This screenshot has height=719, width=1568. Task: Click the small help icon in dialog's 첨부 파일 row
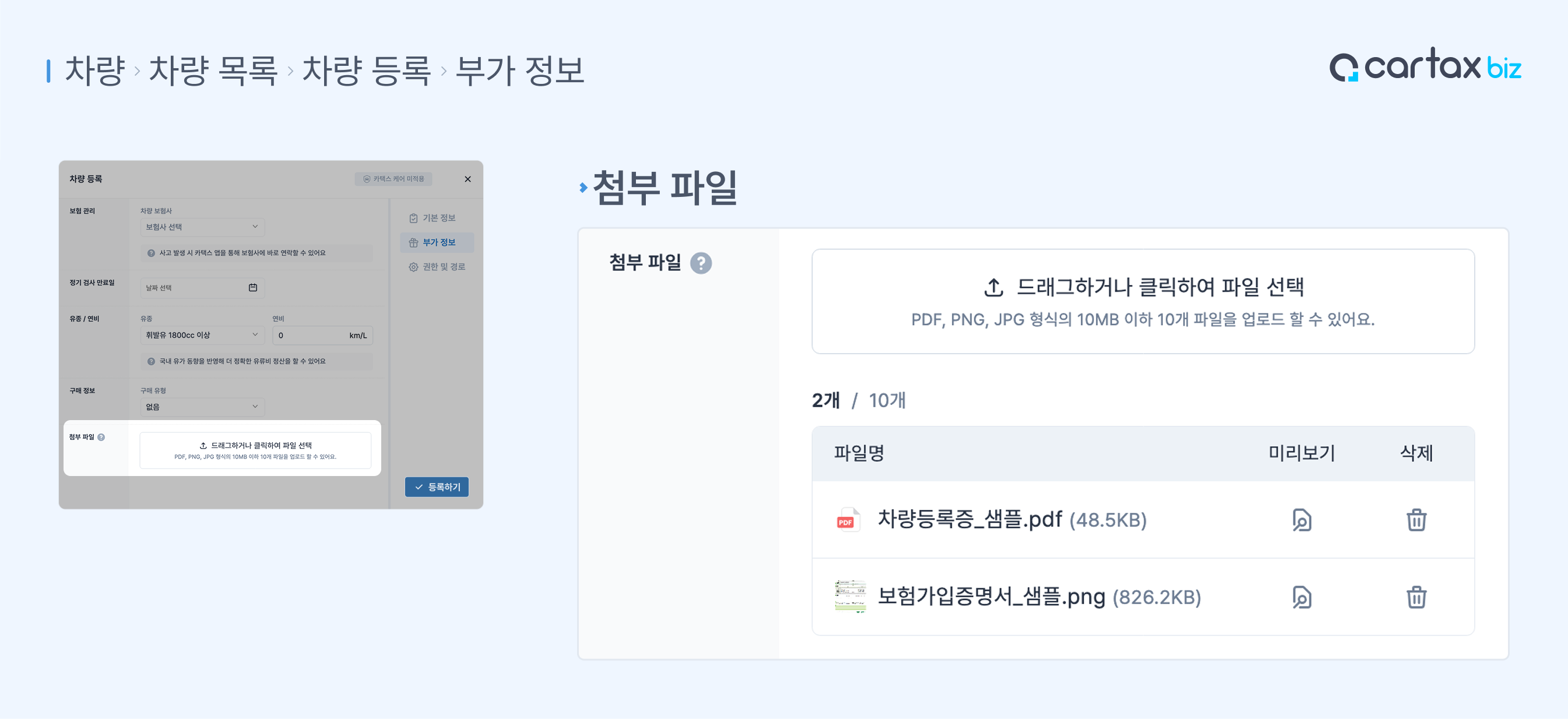101,437
